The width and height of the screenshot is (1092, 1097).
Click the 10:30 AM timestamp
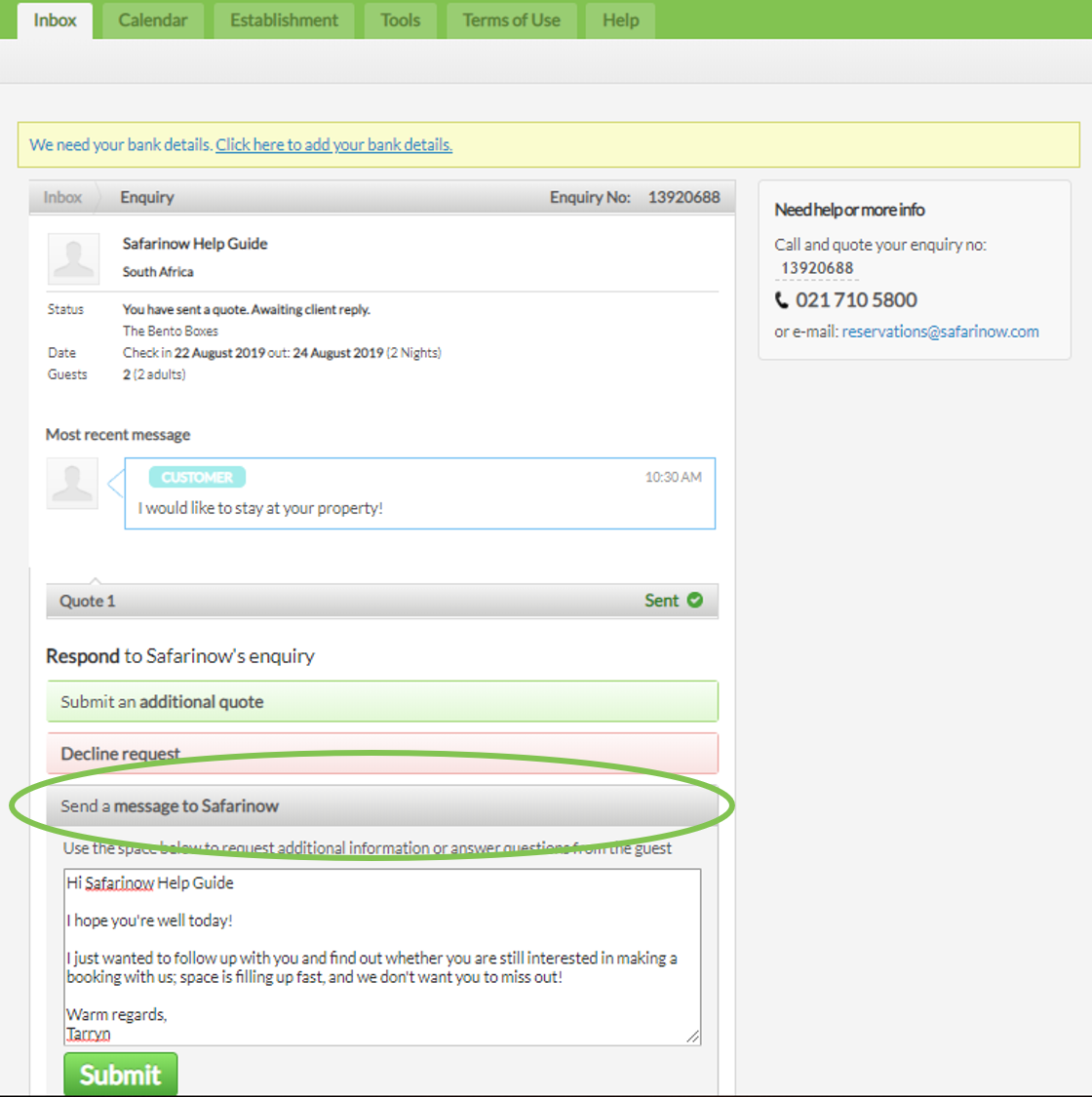click(673, 477)
